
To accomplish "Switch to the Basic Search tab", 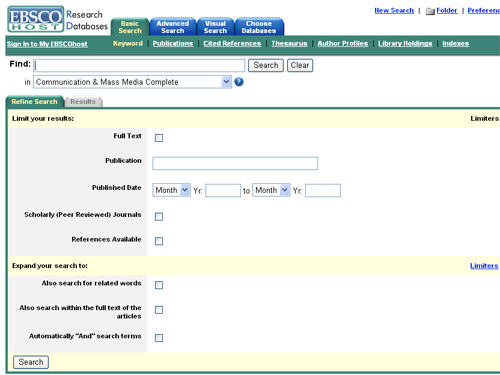I will coord(130,27).
